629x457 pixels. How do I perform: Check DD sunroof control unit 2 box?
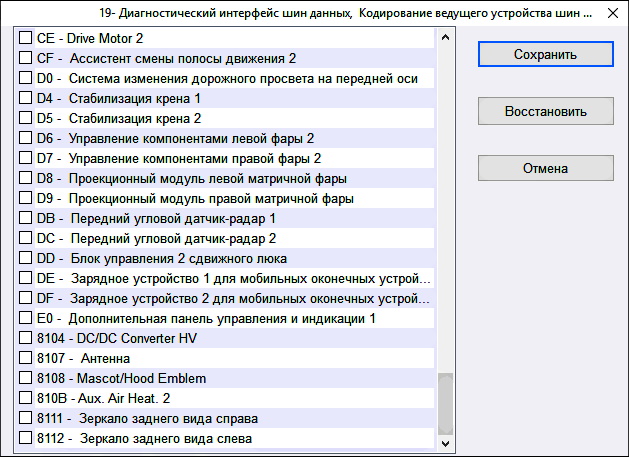(x=26, y=258)
